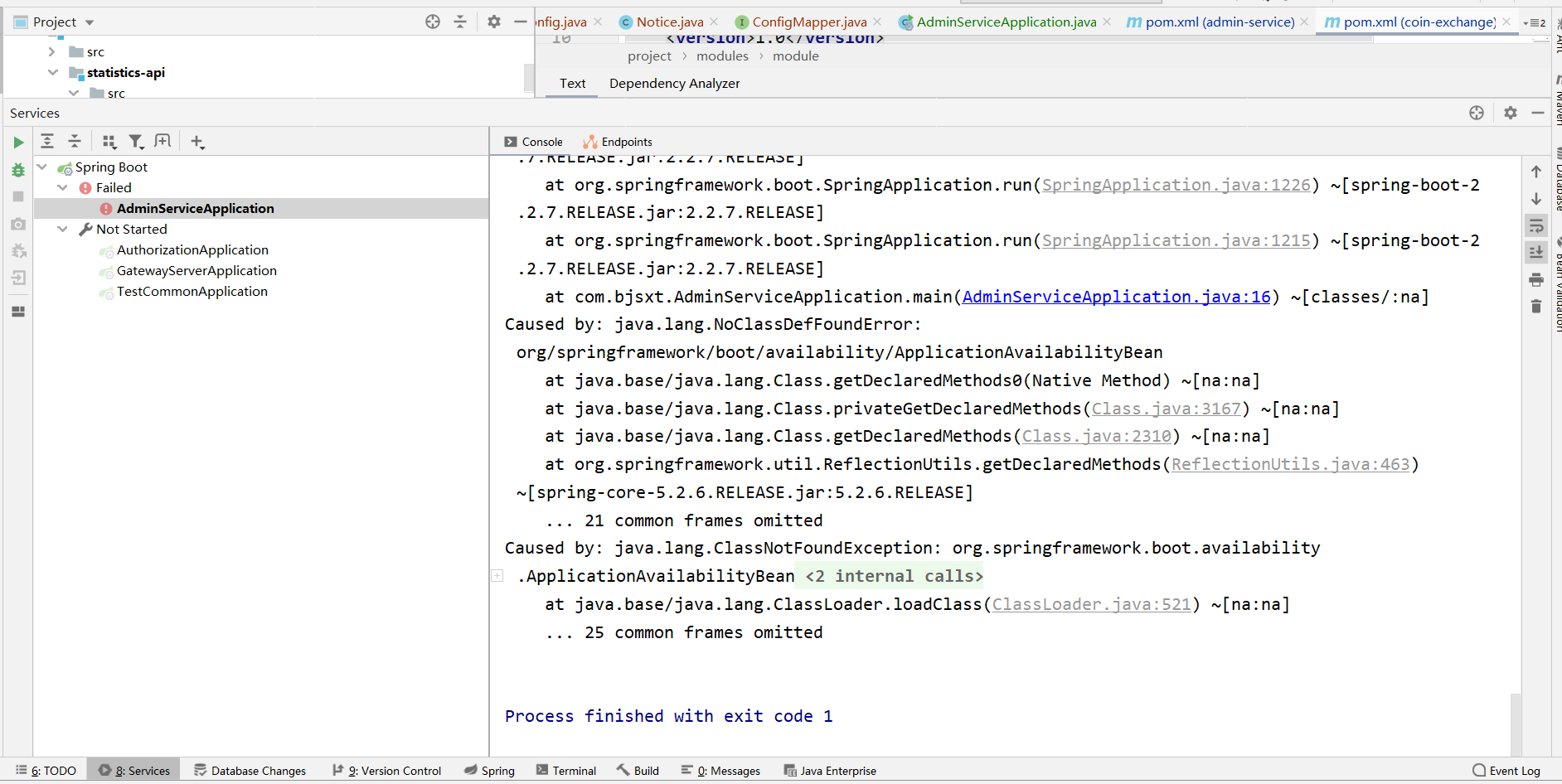This screenshot has height=784, width=1562.
Task: Click the 'modules' breadcrumb in the pom editor
Action: pos(722,56)
